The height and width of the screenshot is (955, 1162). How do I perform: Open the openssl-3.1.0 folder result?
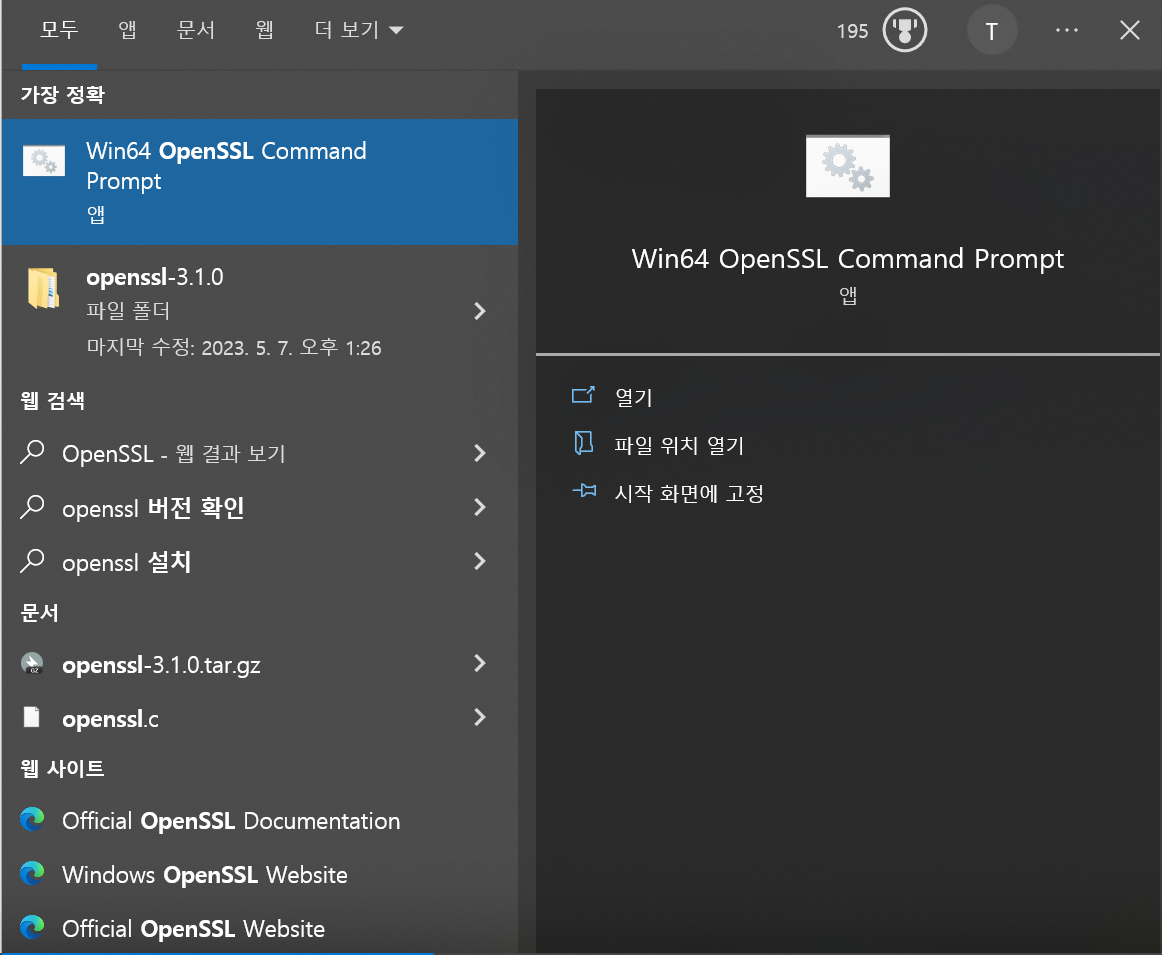point(259,311)
